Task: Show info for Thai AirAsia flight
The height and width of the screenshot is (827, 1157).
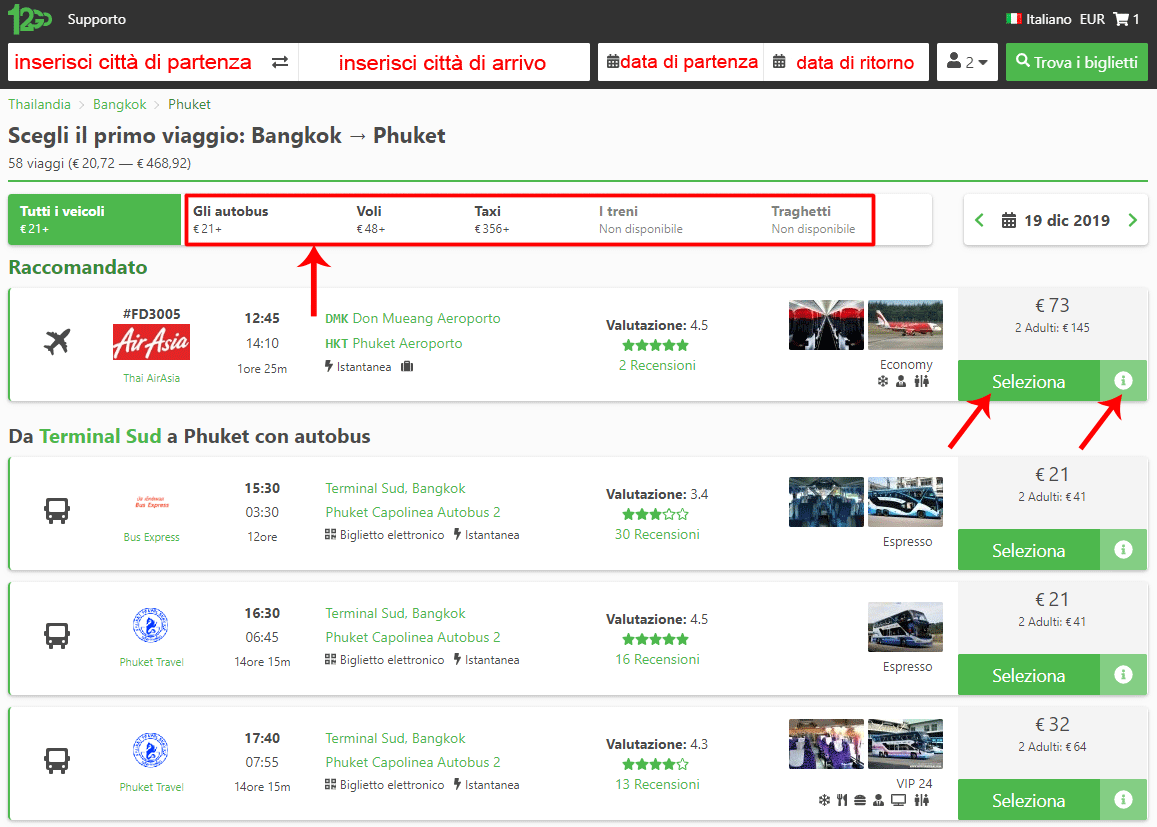Action: [1123, 381]
